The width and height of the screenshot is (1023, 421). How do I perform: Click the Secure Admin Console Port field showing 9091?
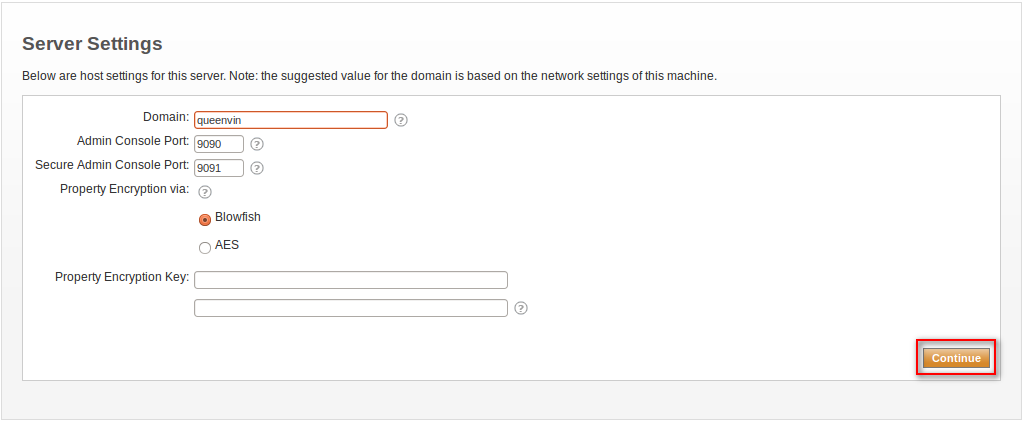coord(219,168)
